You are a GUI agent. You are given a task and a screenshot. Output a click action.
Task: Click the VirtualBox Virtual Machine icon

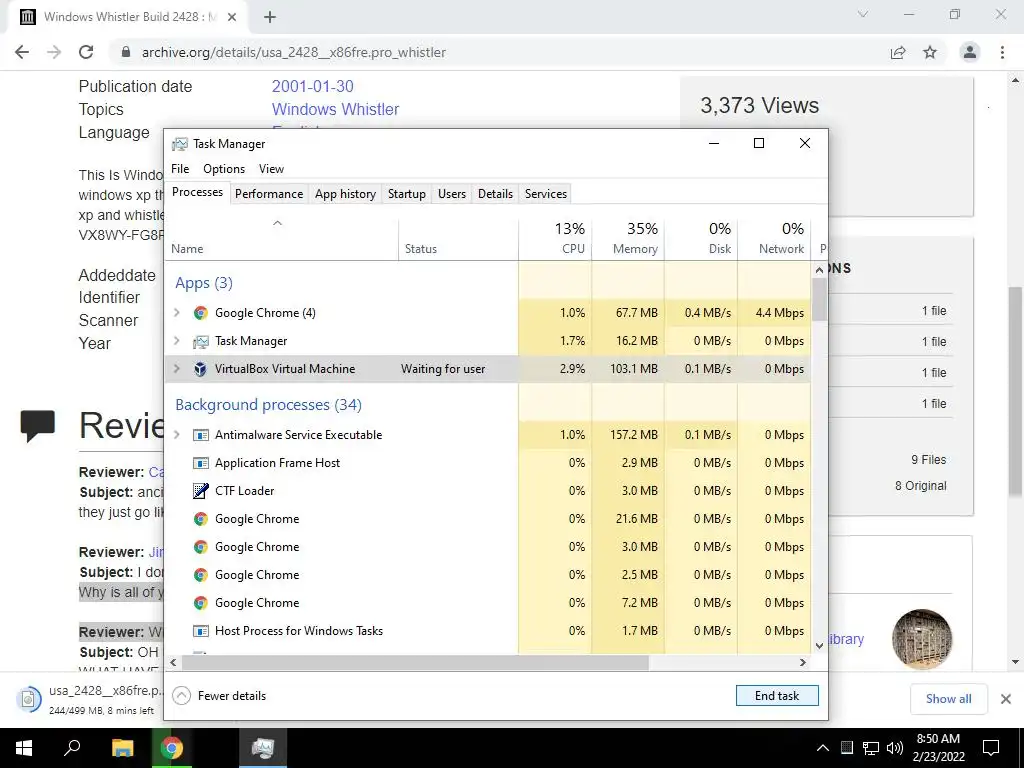click(200, 369)
